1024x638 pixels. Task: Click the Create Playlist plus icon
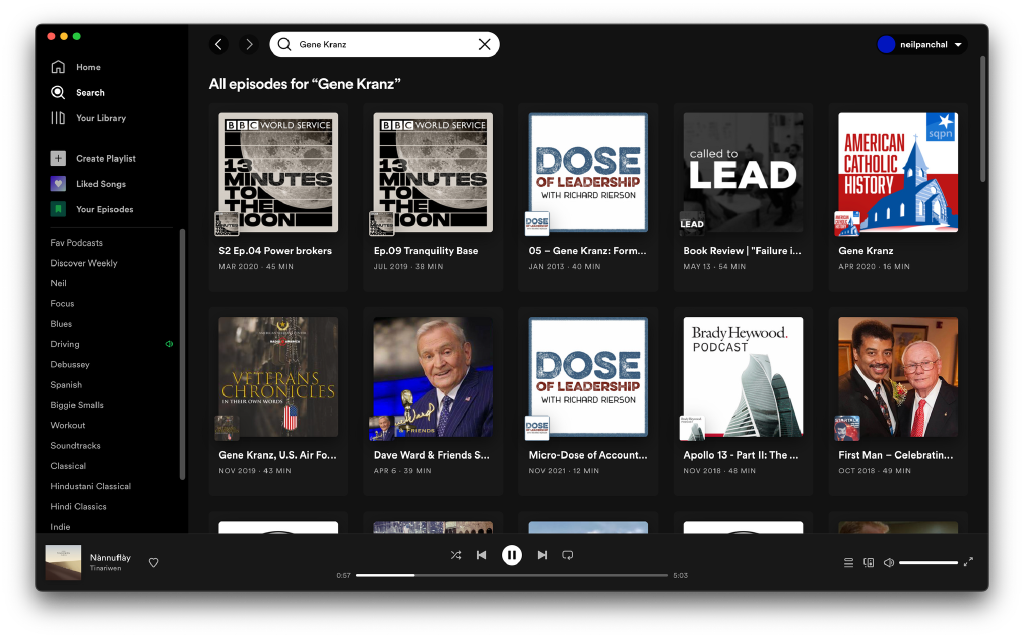click(x=58, y=159)
